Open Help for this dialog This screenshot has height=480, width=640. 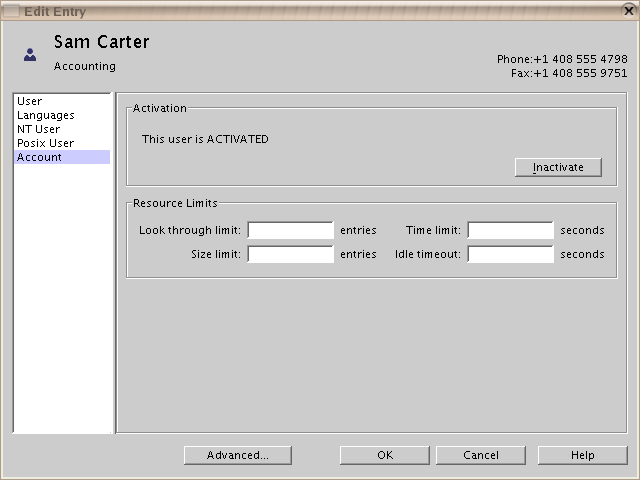[x=582, y=455]
